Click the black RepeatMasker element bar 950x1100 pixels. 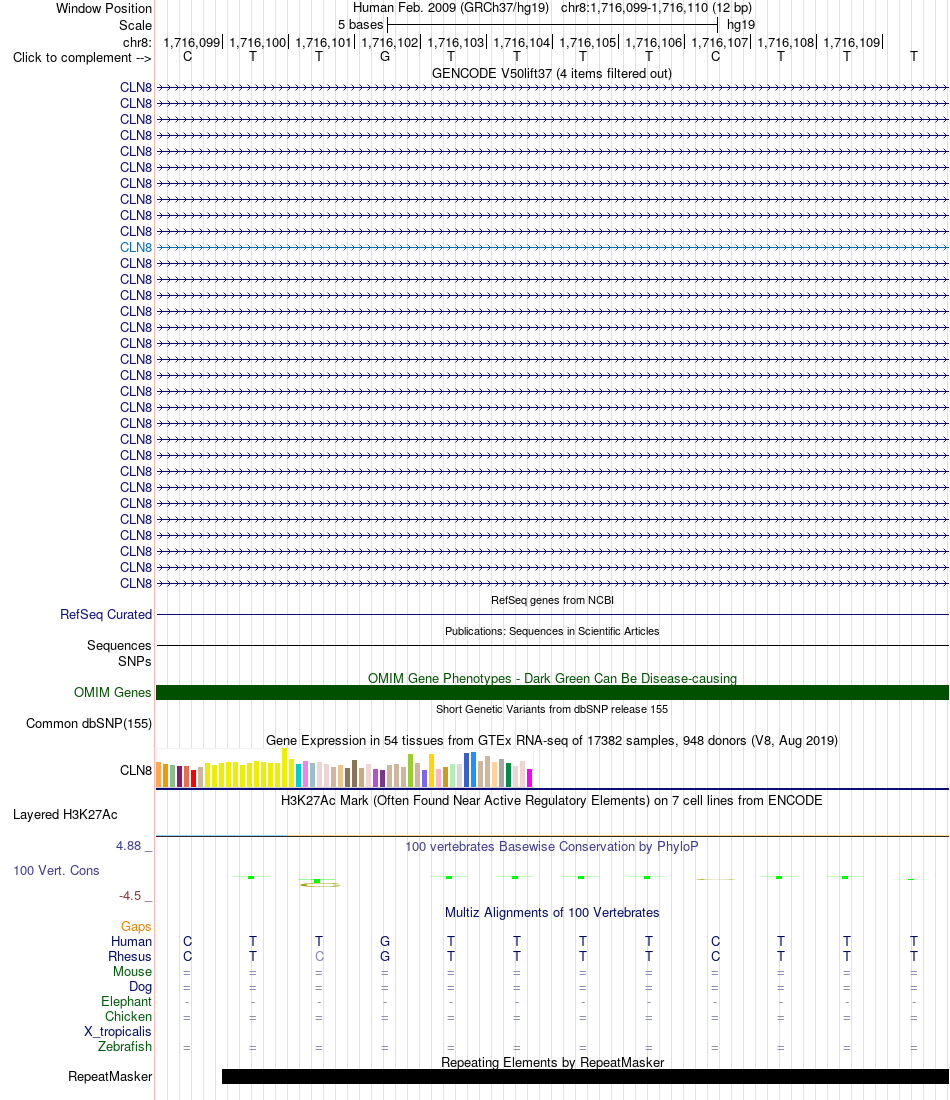coord(585,1076)
